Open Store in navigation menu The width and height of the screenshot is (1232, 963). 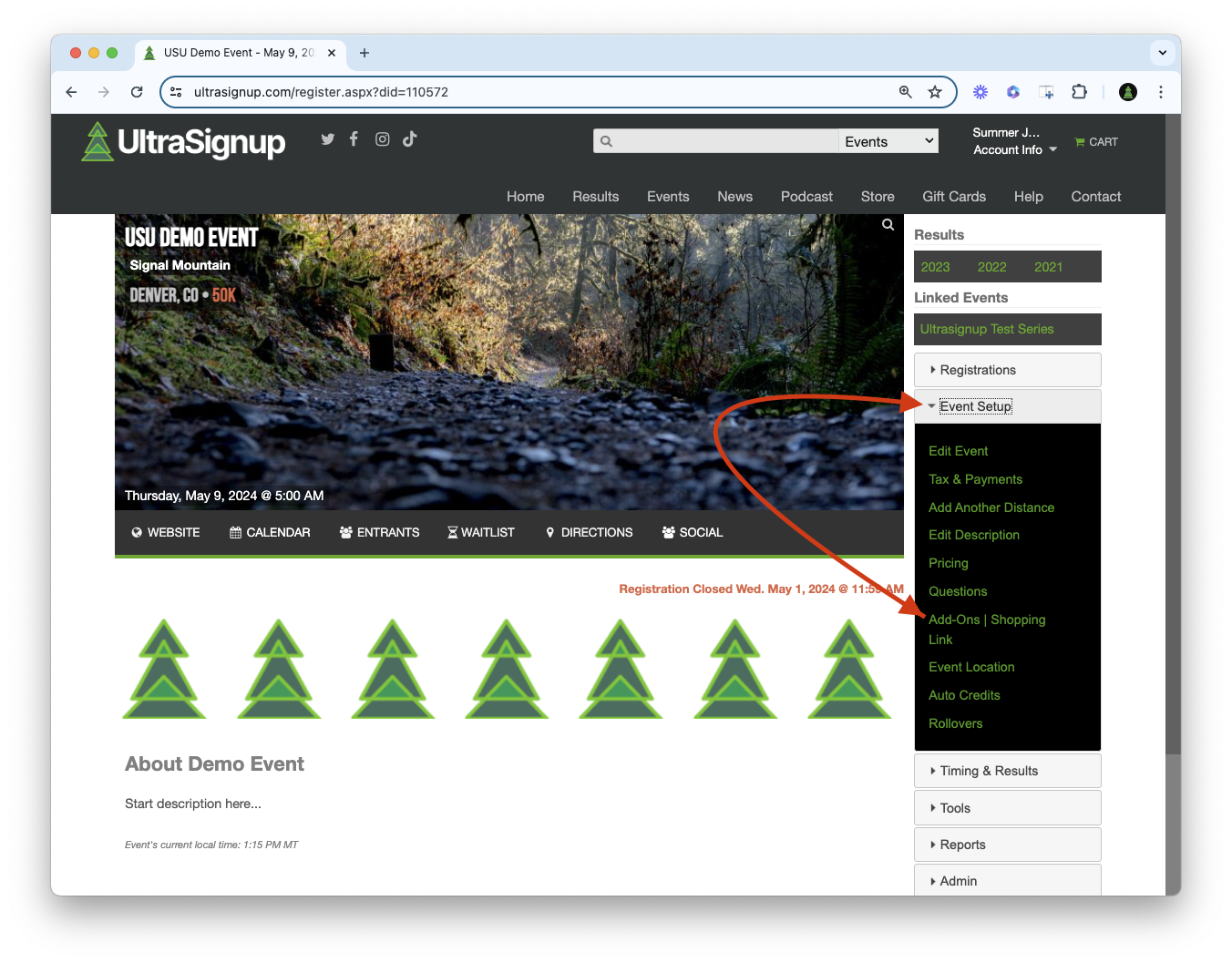[878, 197]
